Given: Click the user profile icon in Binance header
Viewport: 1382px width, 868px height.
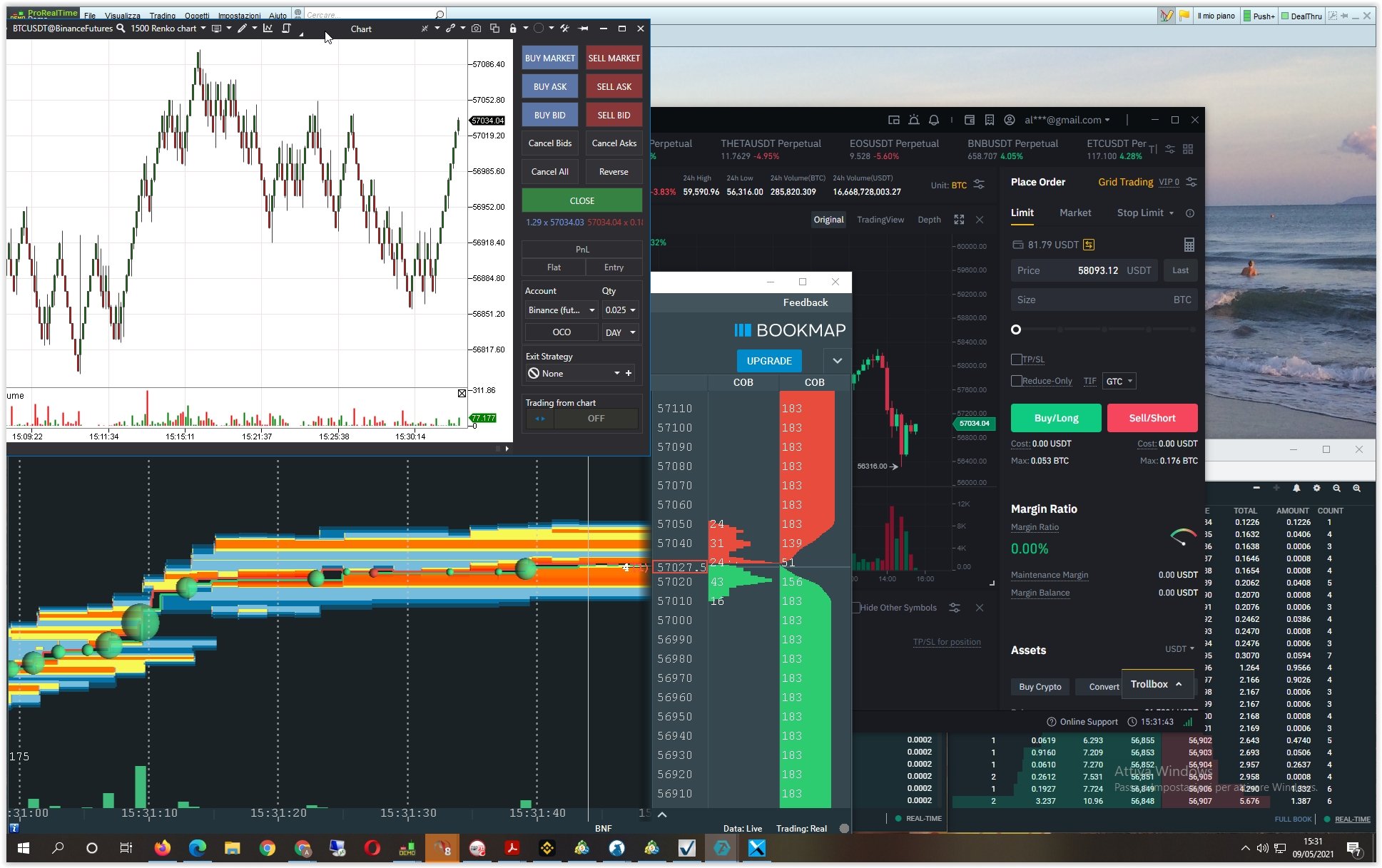Looking at the screenshot, I should [x=1010, y=120].
